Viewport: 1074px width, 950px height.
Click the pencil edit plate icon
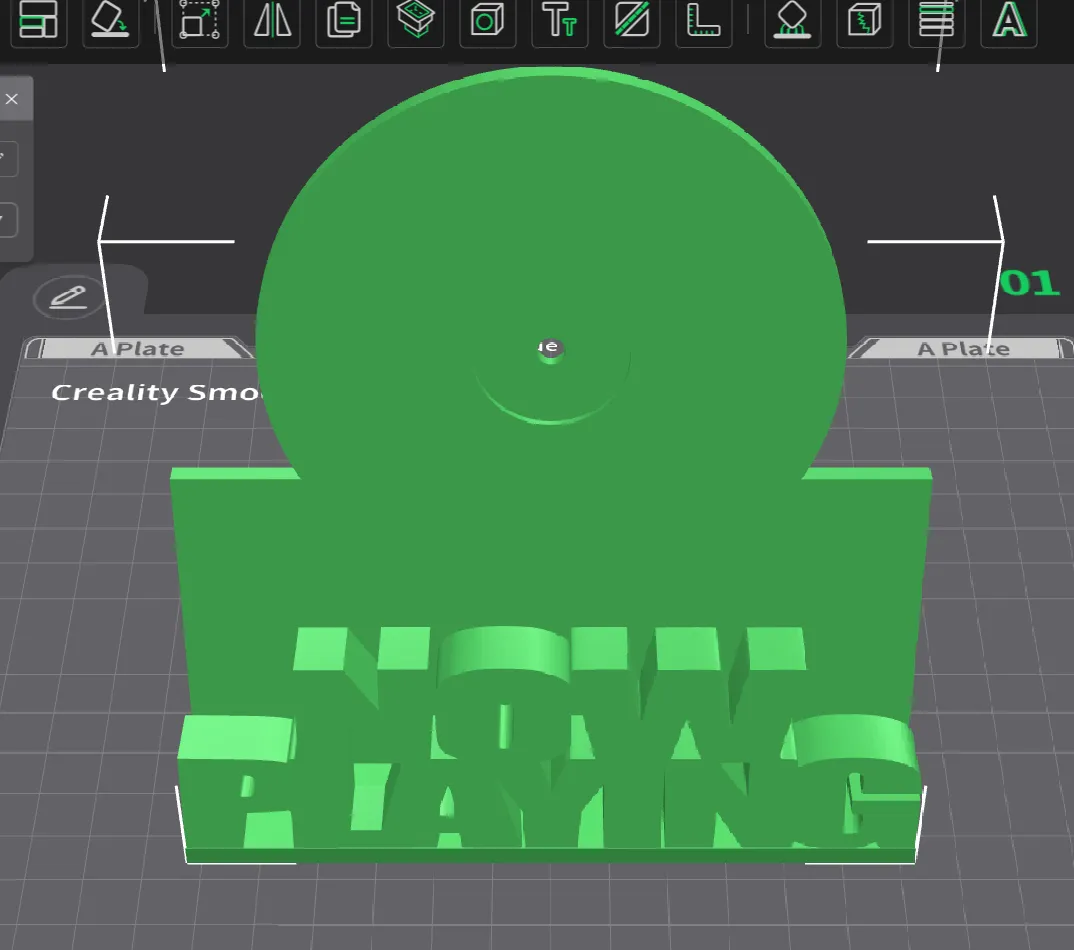[x=68, y=297]
